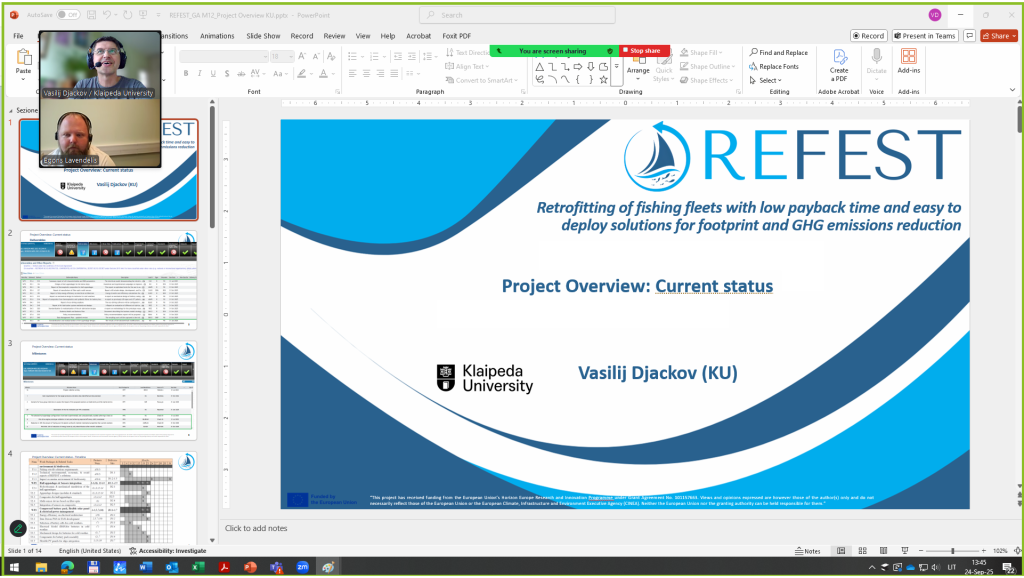This screenshot has width=1024, height=578.
Task: Open the Foxit PDF tab
Action: pos(456,36)
